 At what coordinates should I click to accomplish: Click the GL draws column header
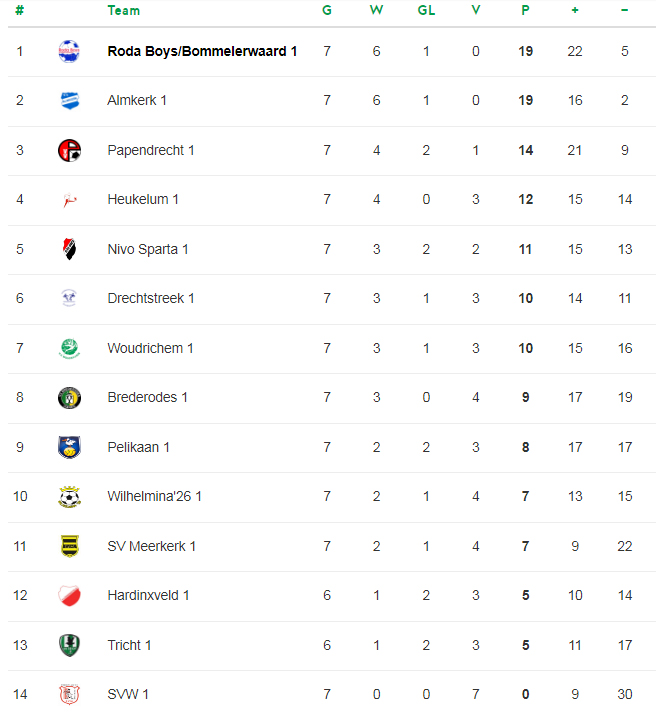[426, 11]
